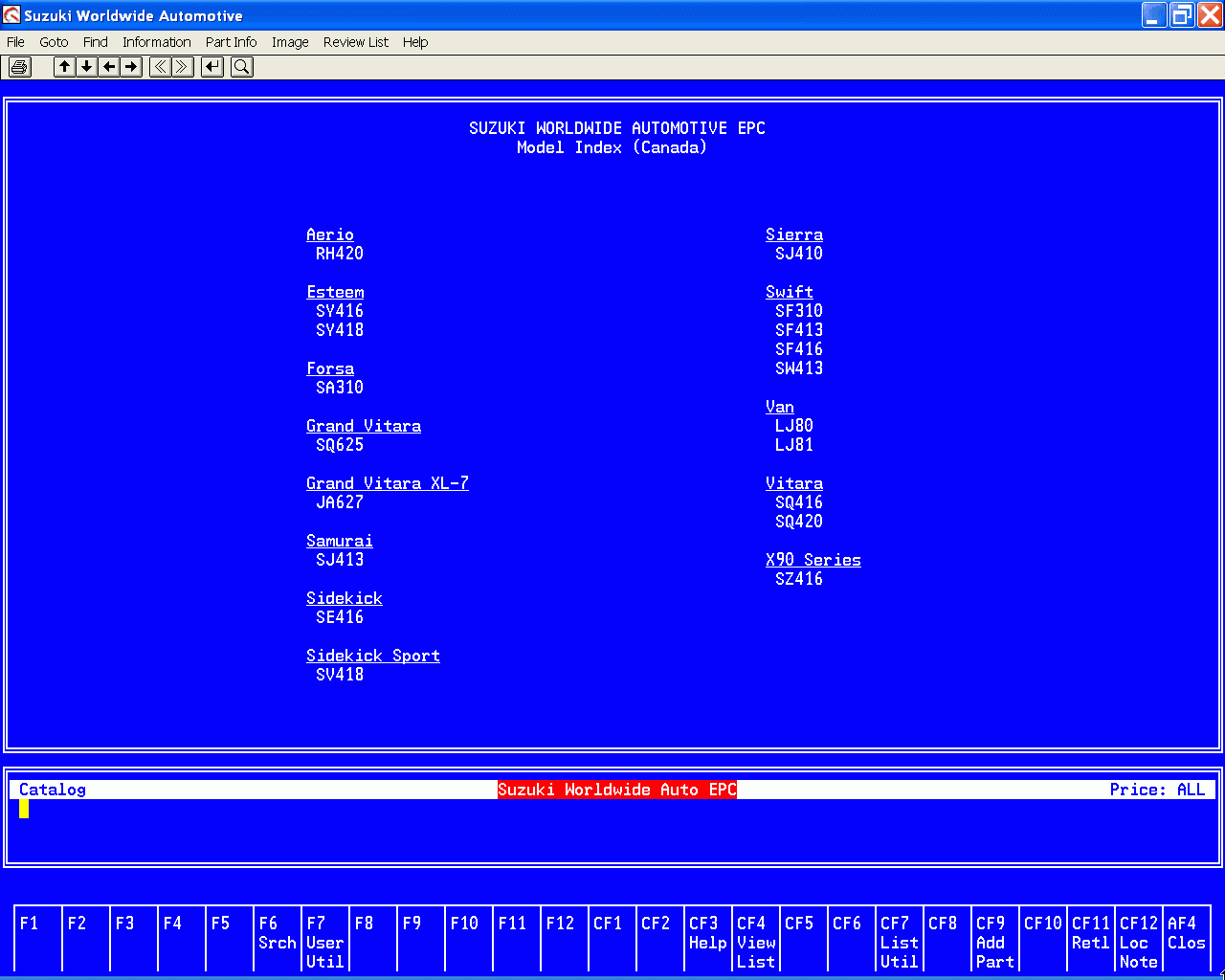
Task: Click the magnifying glass search icon
Action: pyautogui.click(x=242, y=67)
